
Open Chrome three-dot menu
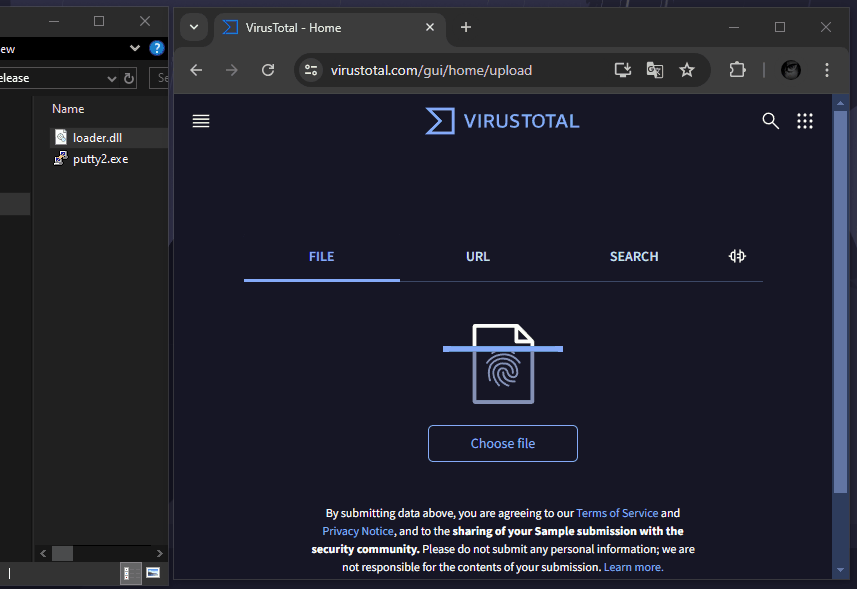point(826,70)
